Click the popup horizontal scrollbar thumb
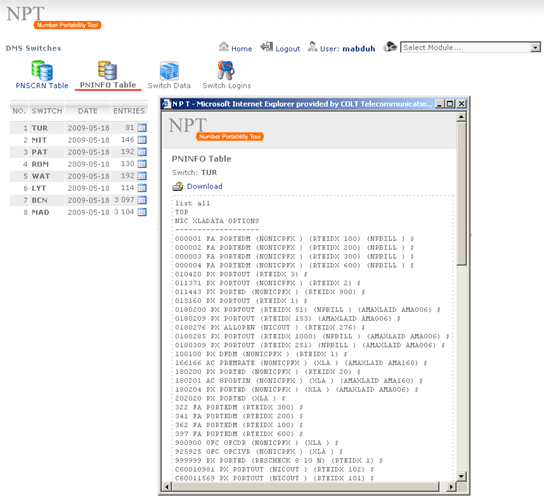This screenshot has width=544, height=500. pos(306,486)
